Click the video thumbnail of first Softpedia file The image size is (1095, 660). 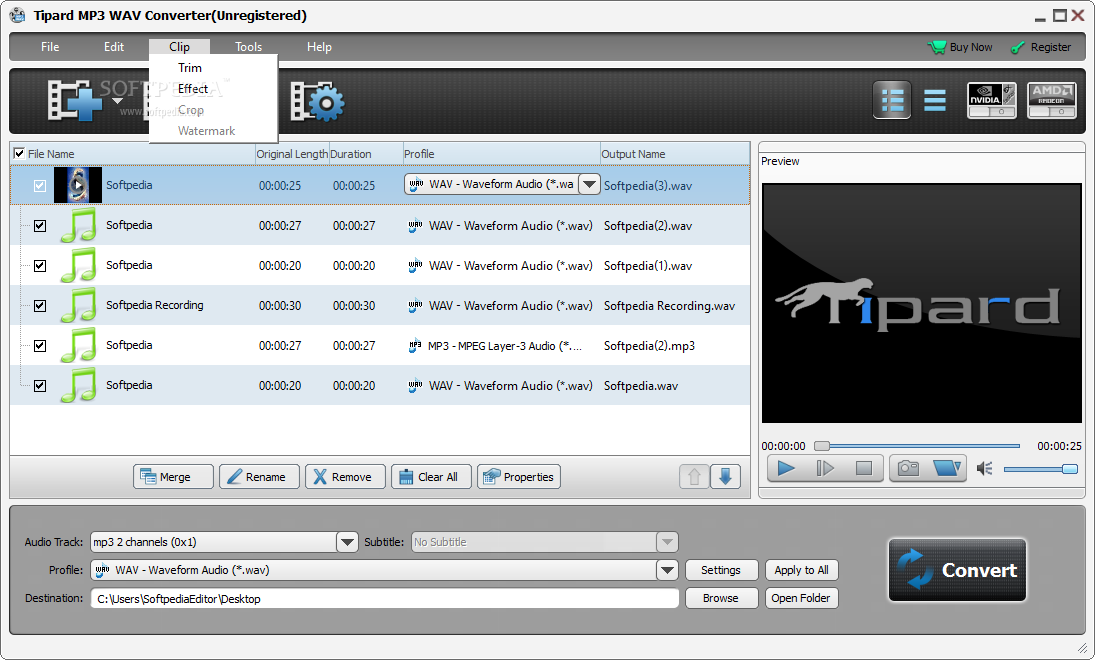pyautogui.click(x=78, y=185)
